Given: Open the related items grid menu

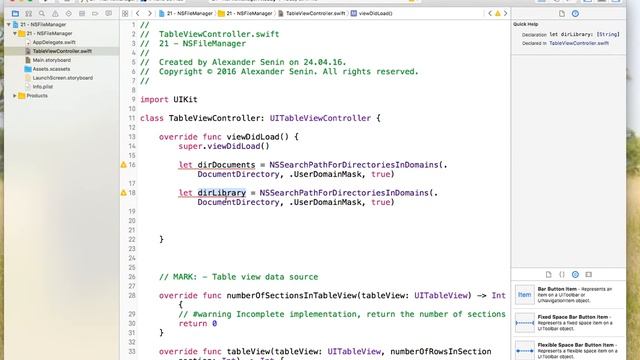Looking at the screenshot, I should [x=125, y=13].
